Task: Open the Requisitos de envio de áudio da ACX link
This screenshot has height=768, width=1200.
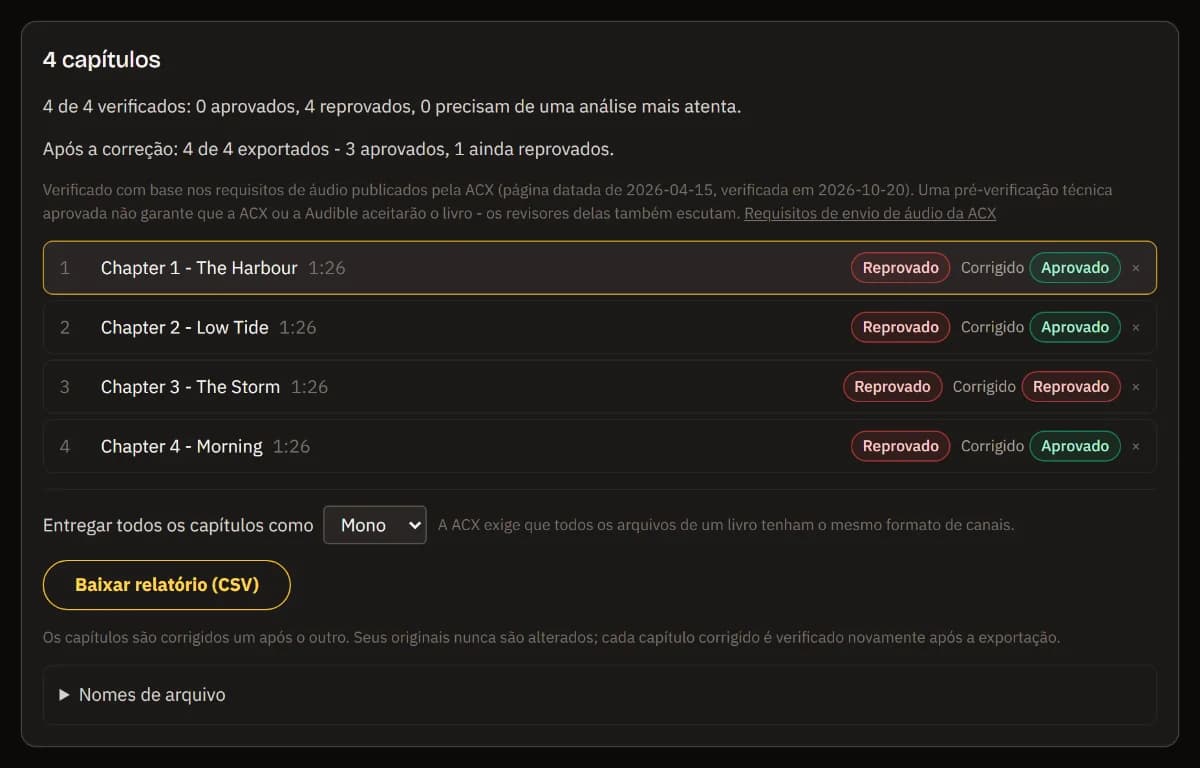Action: (870, 213)
